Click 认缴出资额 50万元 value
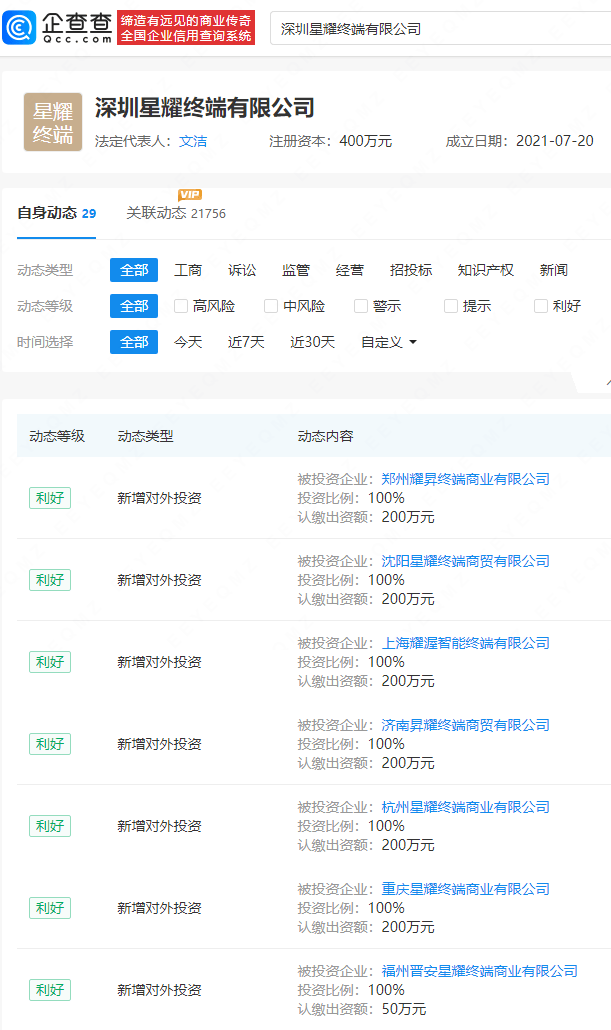 [x=404, y=1009]
